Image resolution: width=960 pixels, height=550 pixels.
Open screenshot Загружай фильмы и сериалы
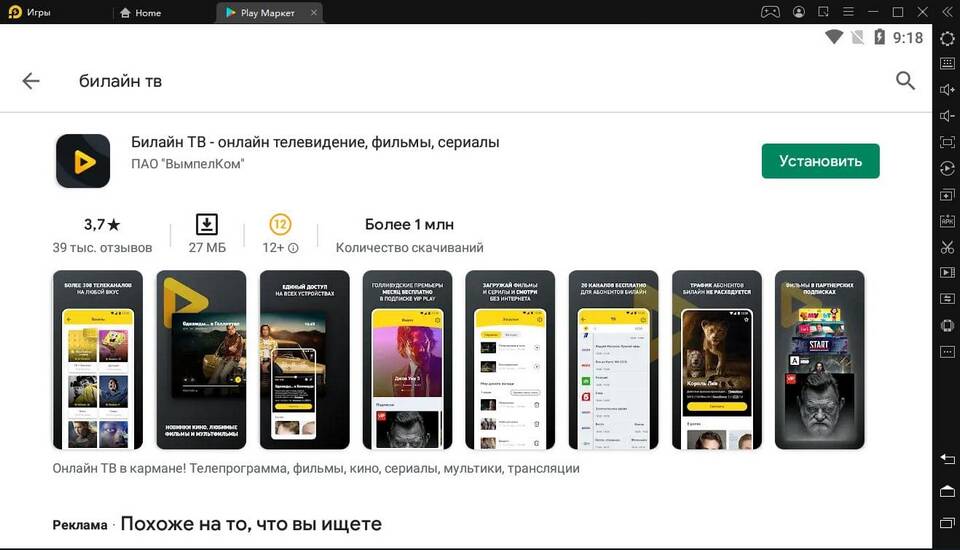coord(510,360)
